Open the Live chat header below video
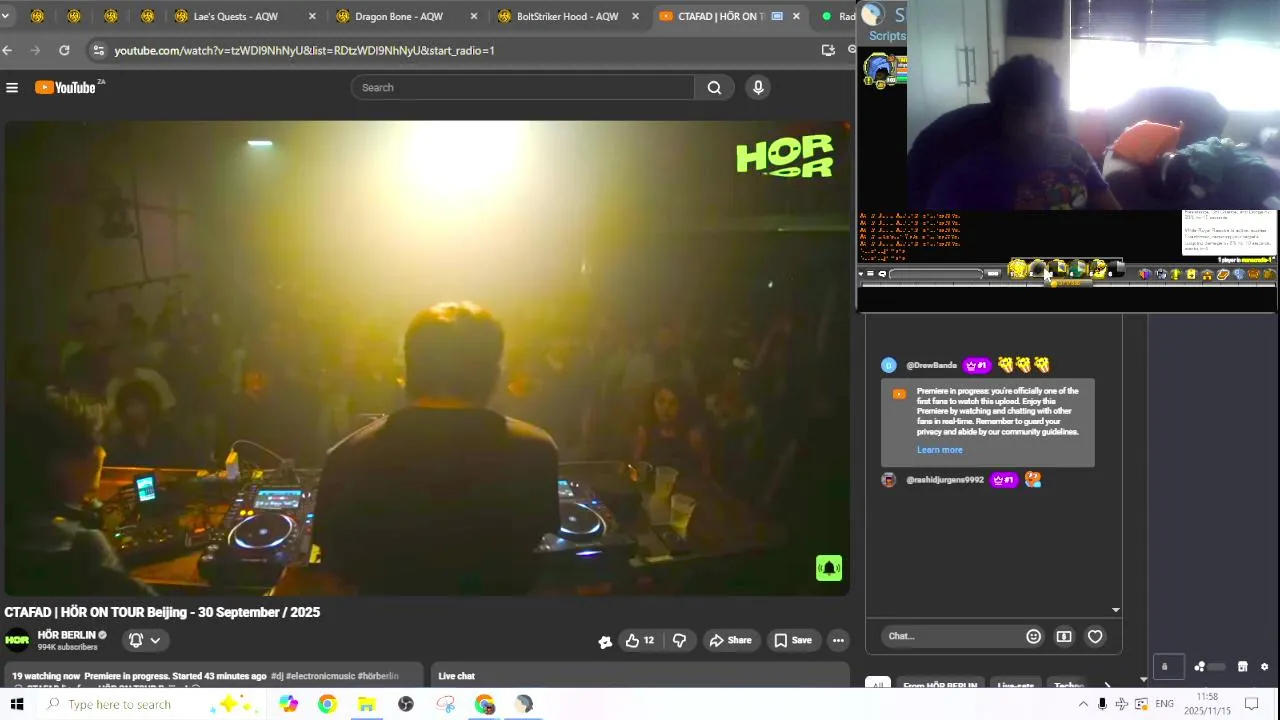The image size is (1280, 720). tap(457, 676)
